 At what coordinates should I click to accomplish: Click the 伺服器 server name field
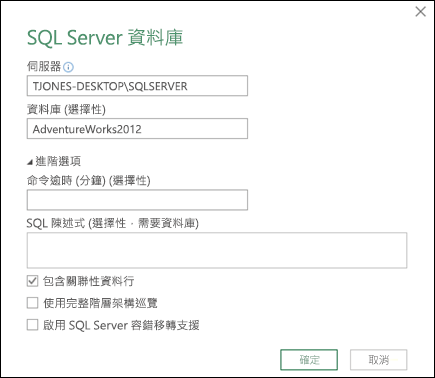point(137,86)
